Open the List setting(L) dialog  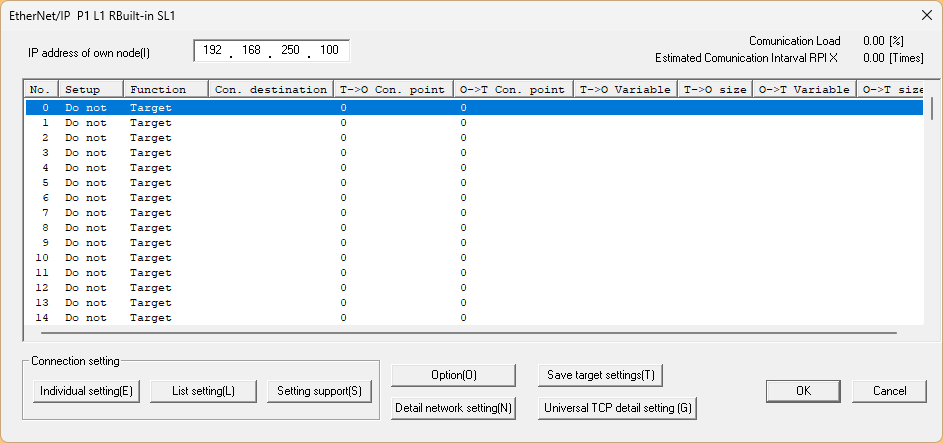[x=203, y=391]
